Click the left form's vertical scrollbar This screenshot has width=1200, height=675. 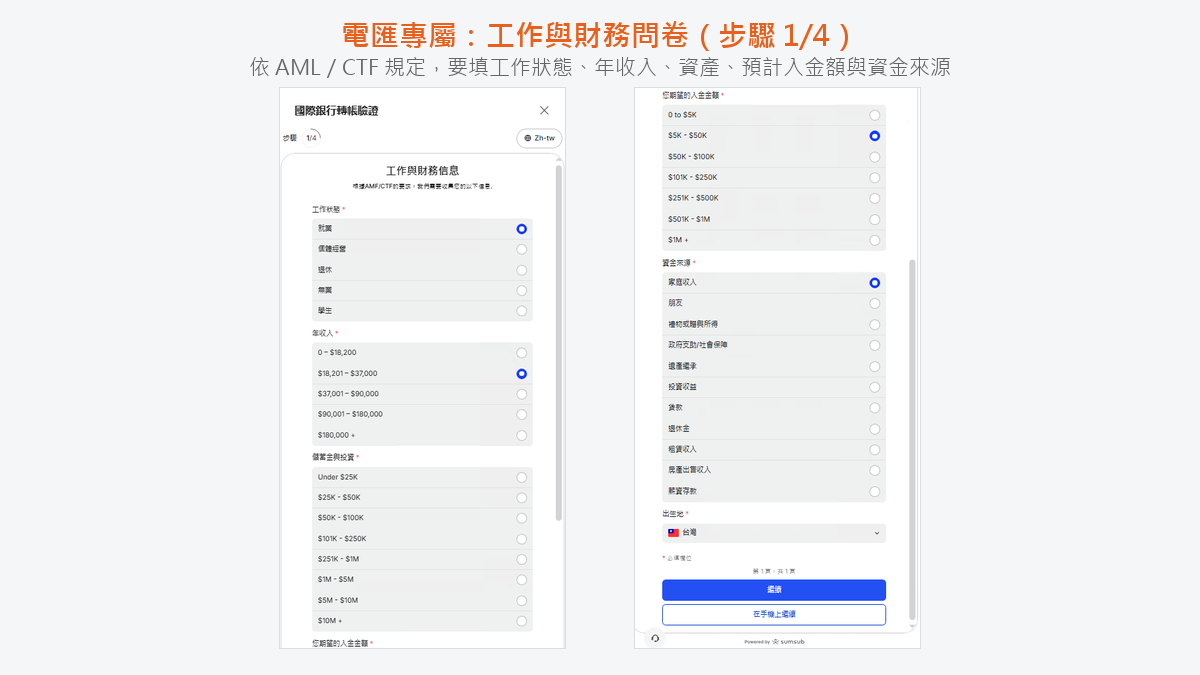tap(558, 342)
